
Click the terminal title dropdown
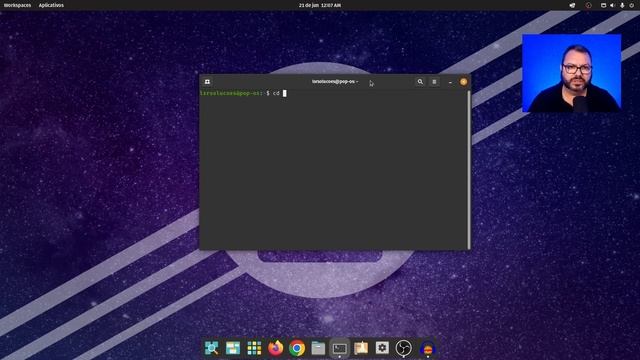(335, 82)
